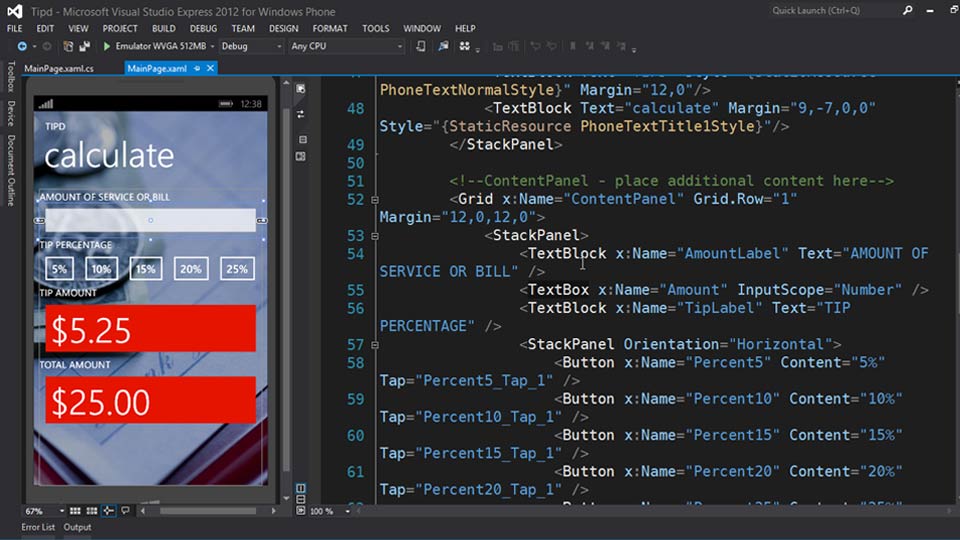Click the Design view icon atop the splitter

point(301,89)
